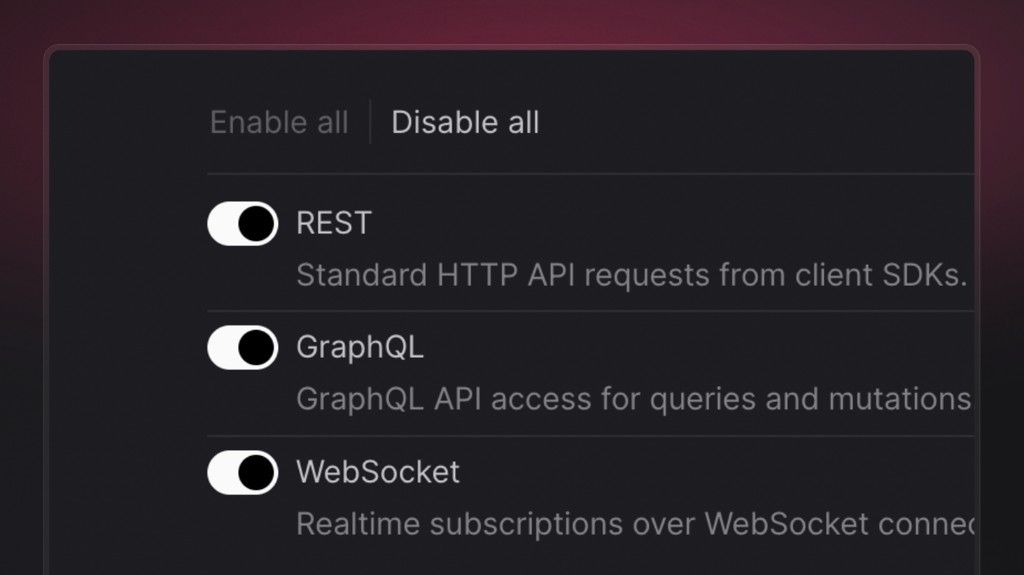The width and height of the screenshot is (1024, 575).
Task: Click the black knob of the WebSocket switch
Action: [x=258, y=472]
